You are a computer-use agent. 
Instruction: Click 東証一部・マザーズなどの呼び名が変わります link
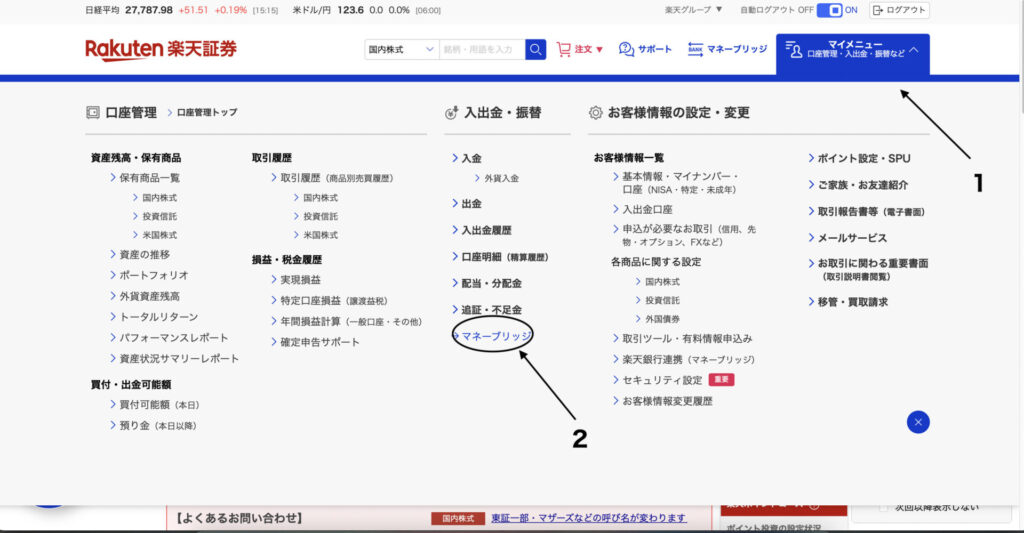588,518
